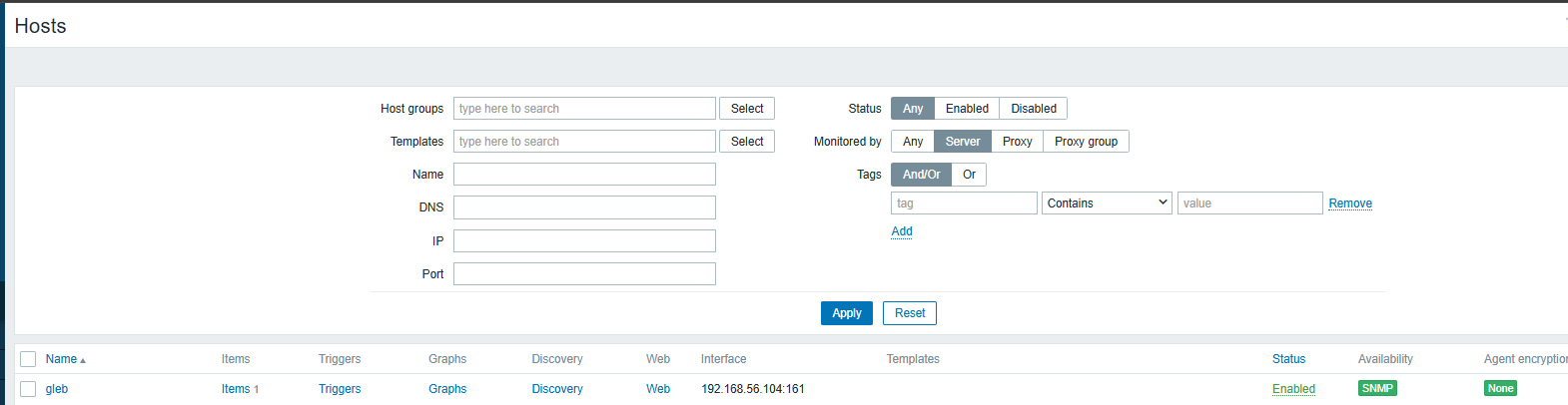Open host group picker with Select
1568x405 pixels.
746,109
